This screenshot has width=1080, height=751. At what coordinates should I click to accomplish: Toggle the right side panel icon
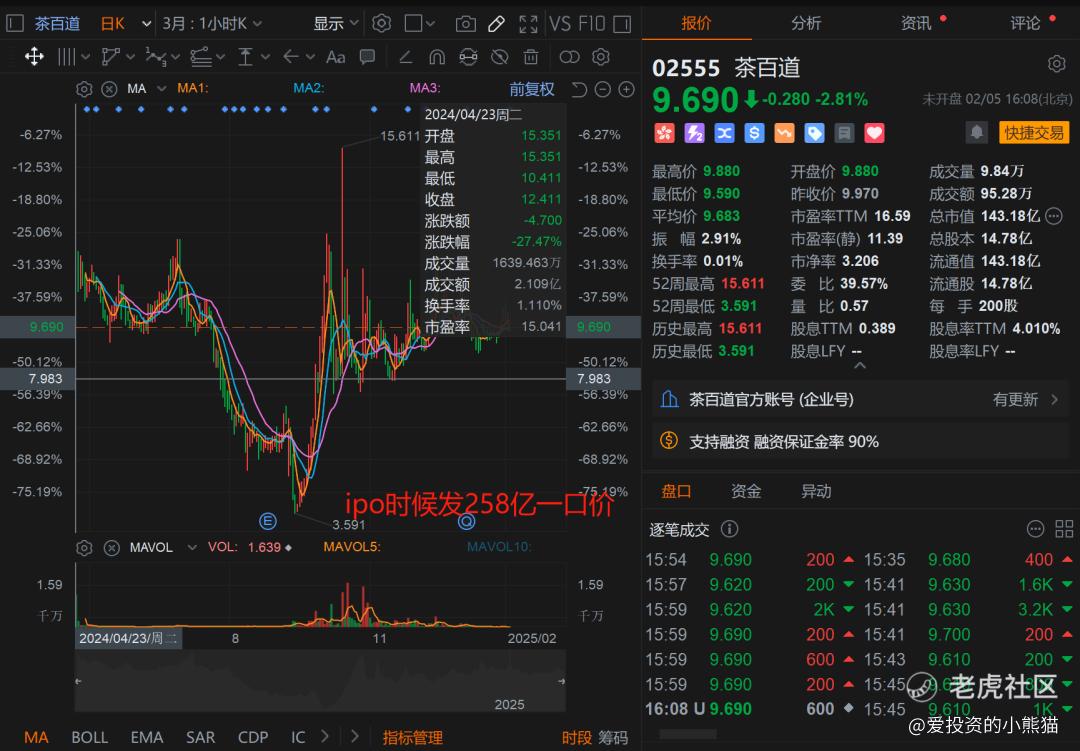[x=622, y=24]
